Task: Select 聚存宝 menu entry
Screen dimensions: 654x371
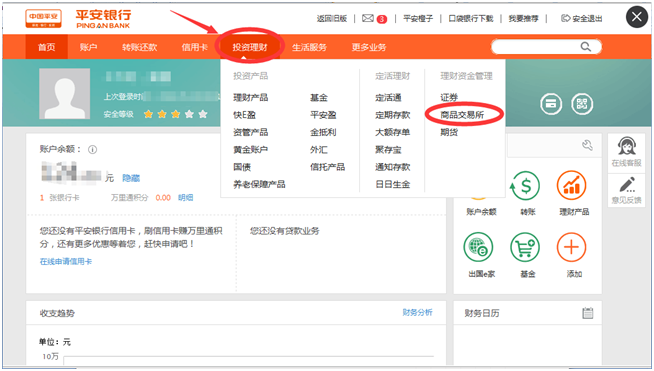Action: tap(388, 150)
